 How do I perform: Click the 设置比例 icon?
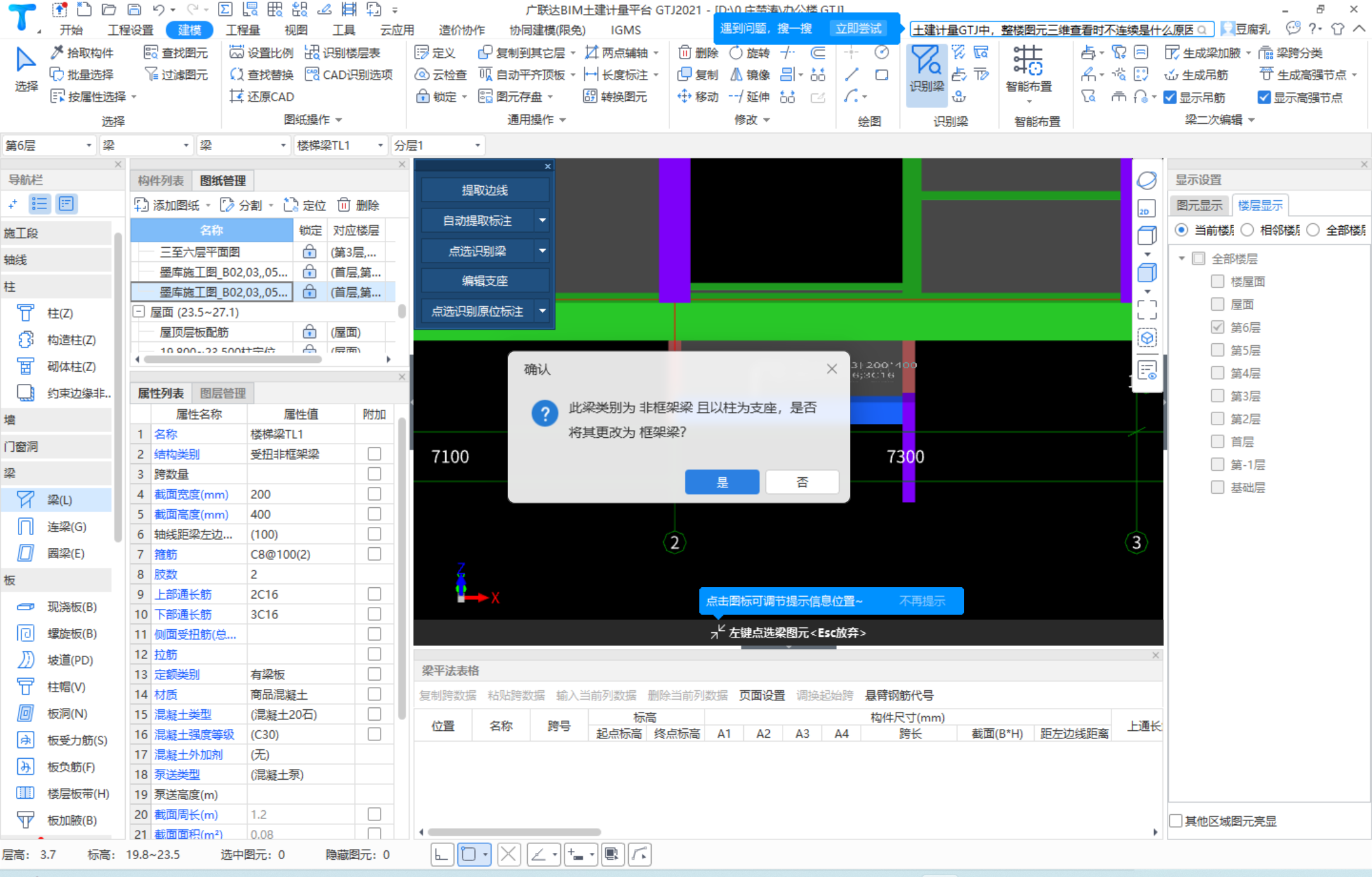[x=236, y=52]
